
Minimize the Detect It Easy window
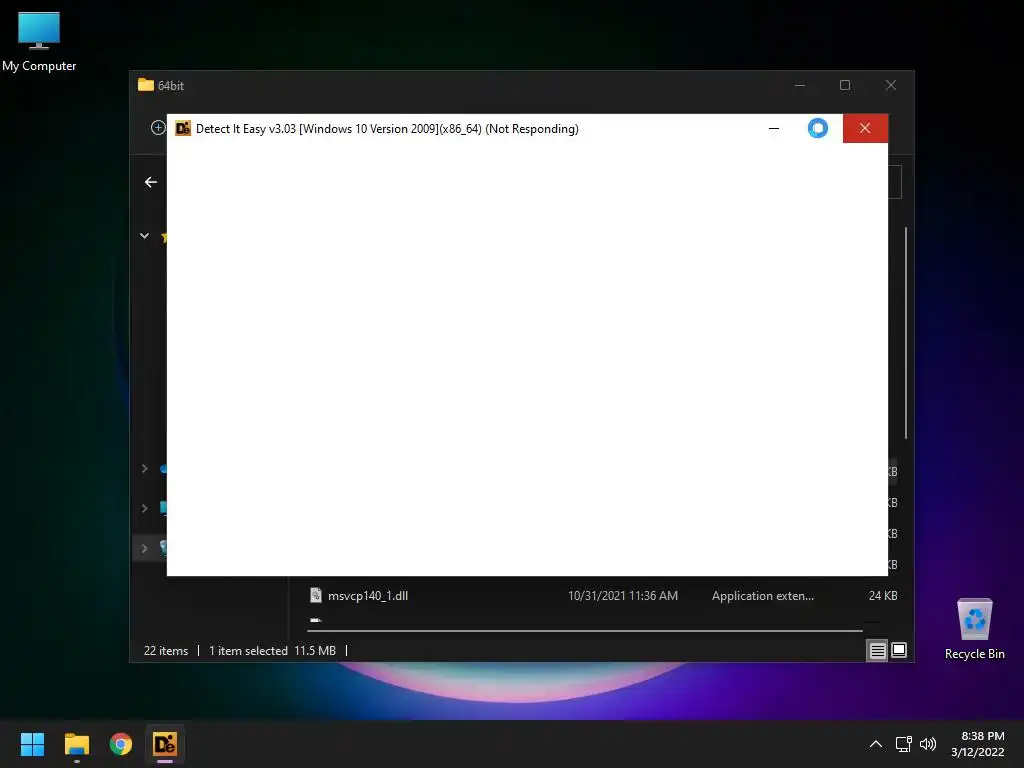pyautogui.click(x=774, y=129)
